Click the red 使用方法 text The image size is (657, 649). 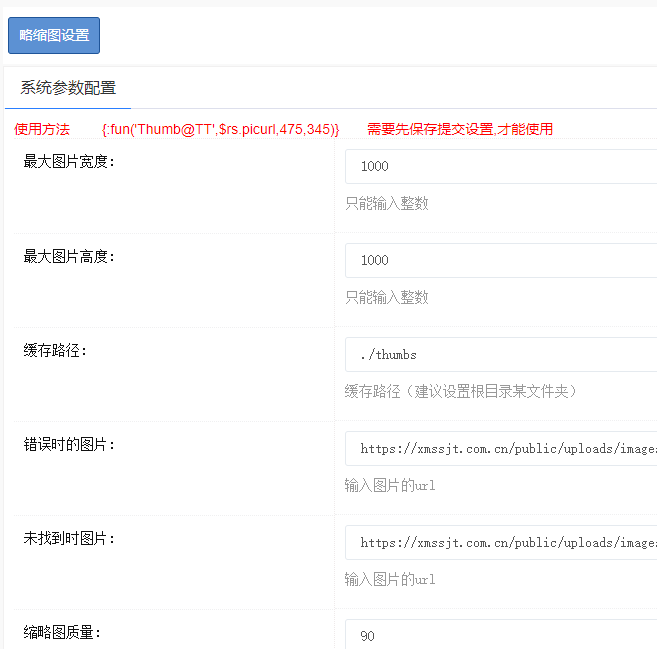point(42,129)
